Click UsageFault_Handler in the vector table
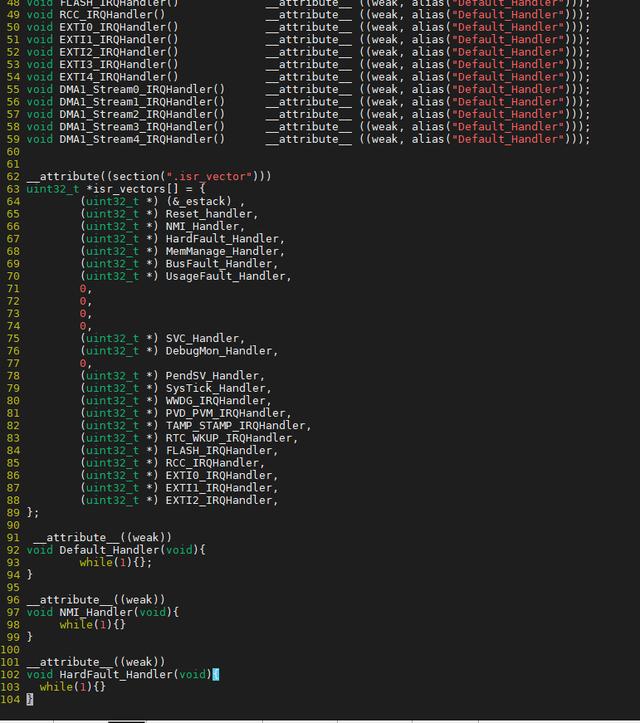Screen dimensions: 640x723 click(x=225, y=276)
